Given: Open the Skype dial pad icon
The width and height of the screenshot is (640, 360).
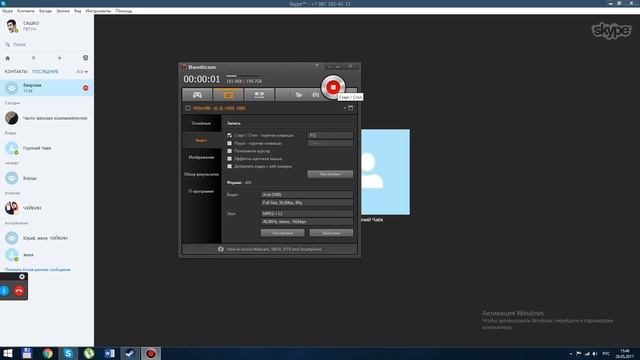Looking at the screenshot, I should pyautogui.click(x=33, y=58).
